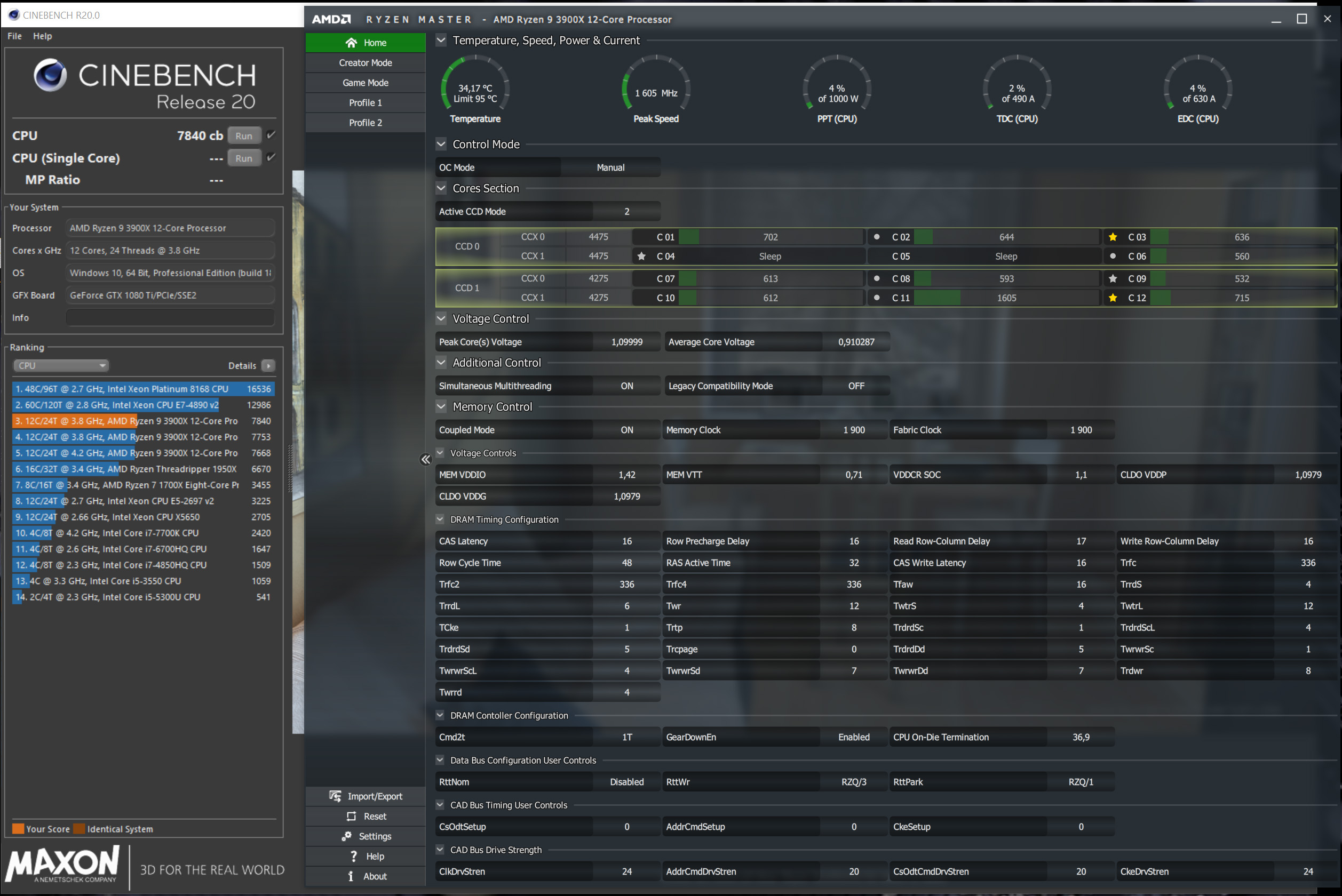Toggle the CPU (Single Core) test checkbox
Image resolution: width=1342 pixels, height=896 pixels.
coord(272,158)
